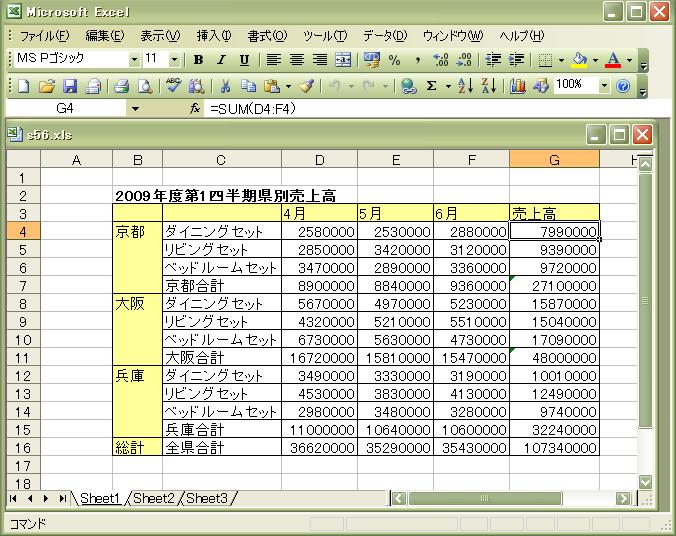Image resolution: width=676 pixels, height=536 pixels.
Task: Open the Research tool
Action: tap(197, 86)
